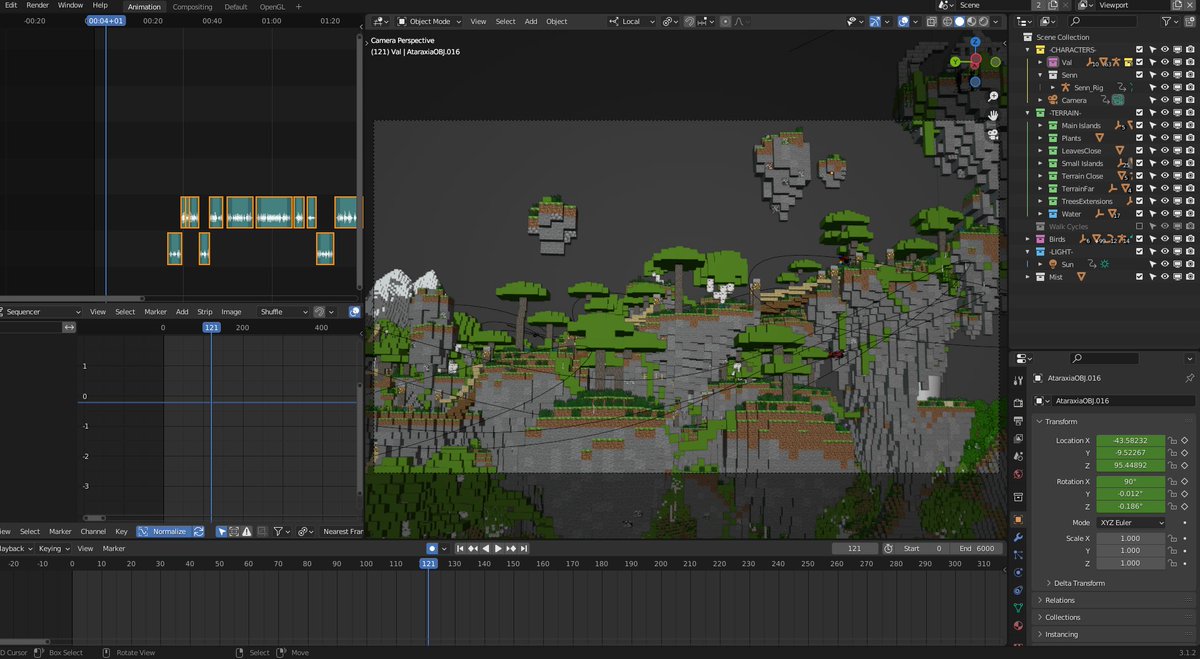Select wireframe viewport shading mode
This screenshot has width=1200, height=659.
(x=947, y=21)
